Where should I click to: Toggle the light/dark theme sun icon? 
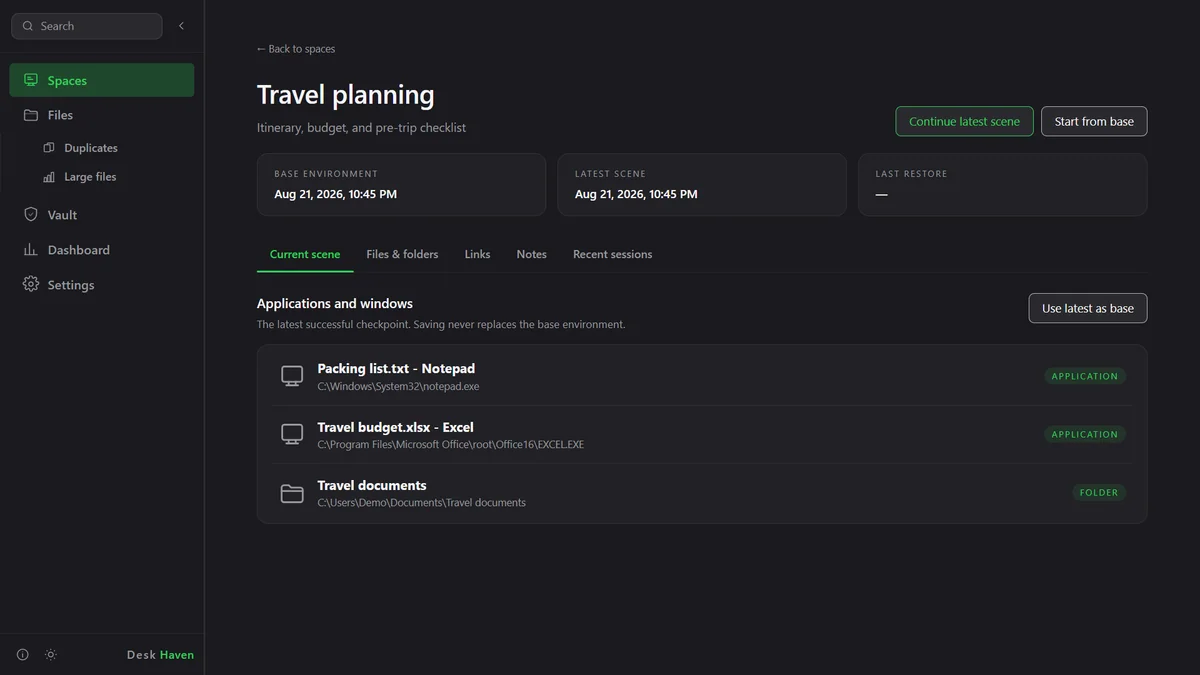(51, 655)
